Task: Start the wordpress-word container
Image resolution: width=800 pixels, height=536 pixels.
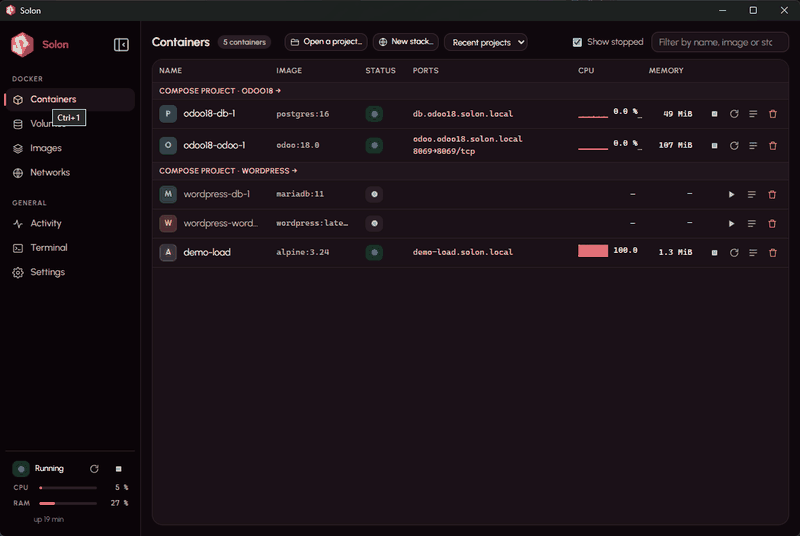Action: (731, 223)
